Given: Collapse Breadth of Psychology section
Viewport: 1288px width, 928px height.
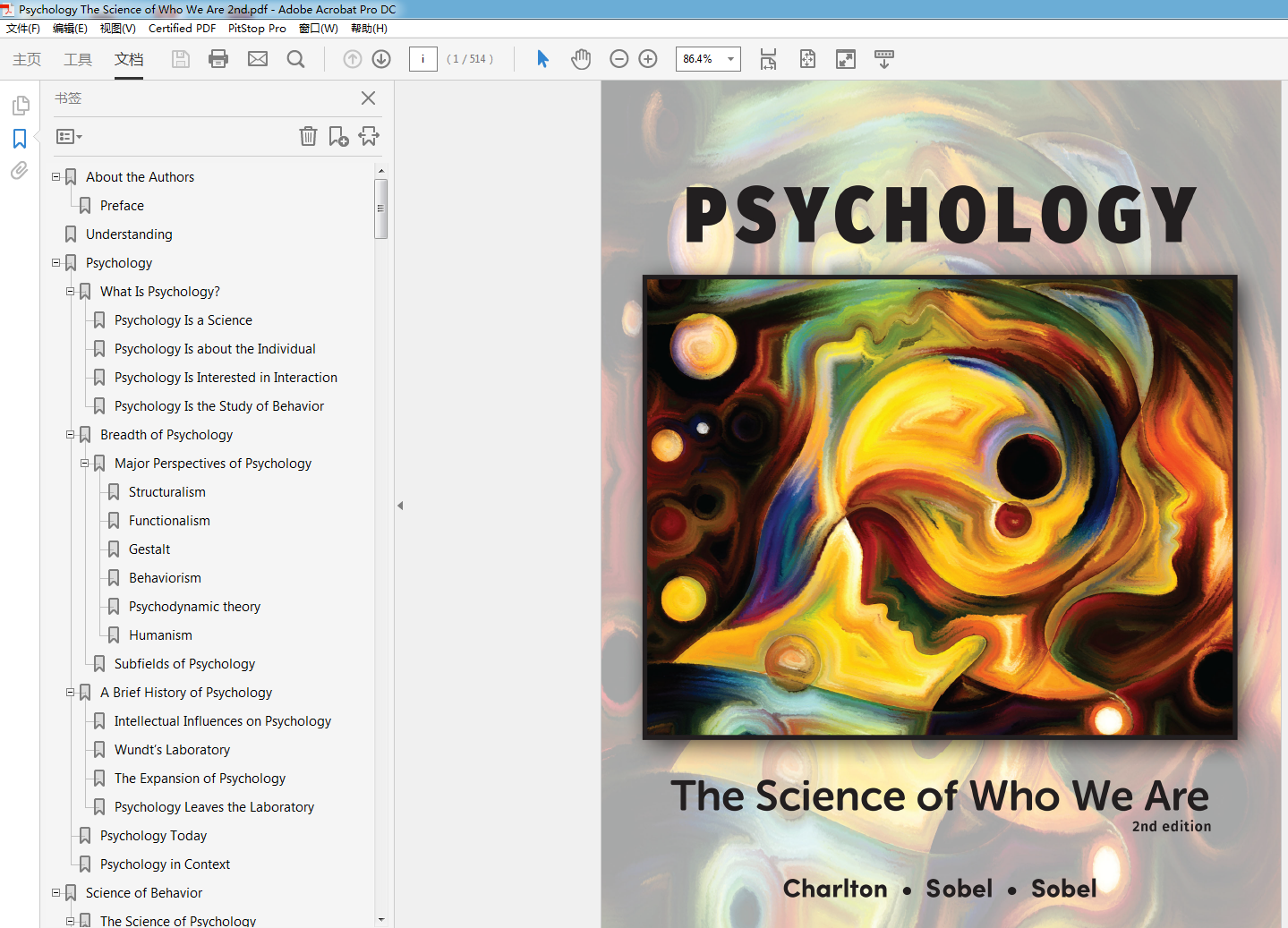Looking at the screenshot, I should tap(70, 435).
